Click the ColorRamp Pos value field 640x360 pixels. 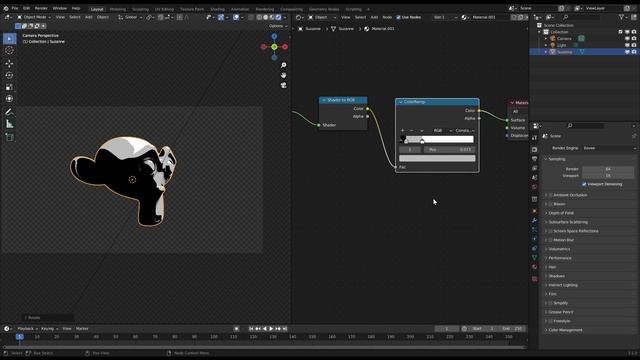450,150
